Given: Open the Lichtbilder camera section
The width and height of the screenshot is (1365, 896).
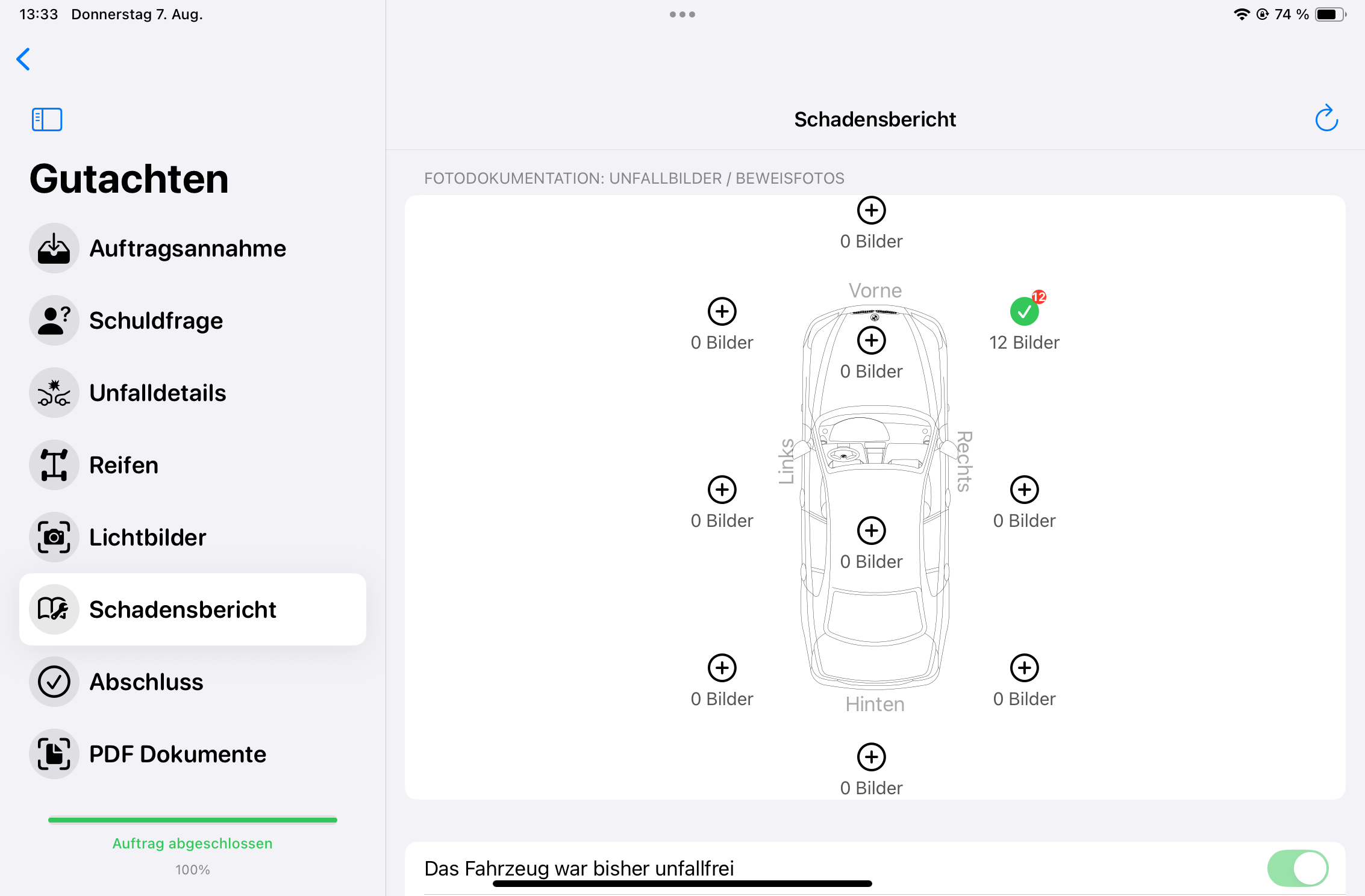Looking at the screenshot, I should coord(148,537).
